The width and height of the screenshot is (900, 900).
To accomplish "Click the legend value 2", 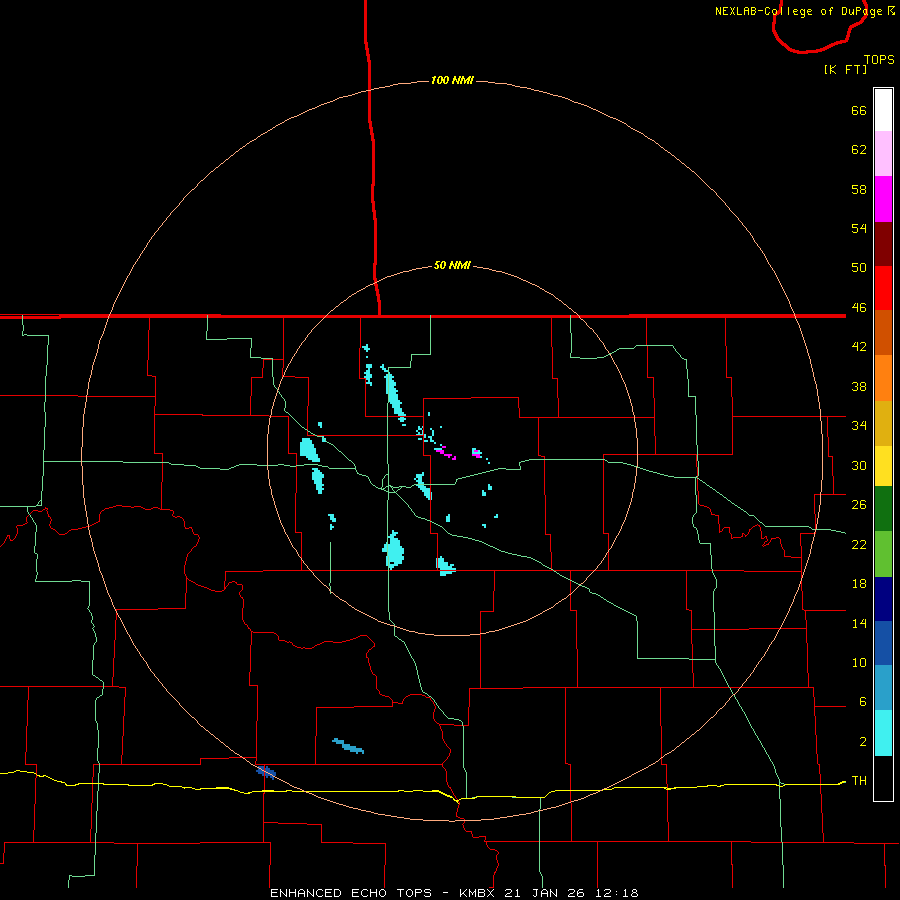I will [863, 741].
